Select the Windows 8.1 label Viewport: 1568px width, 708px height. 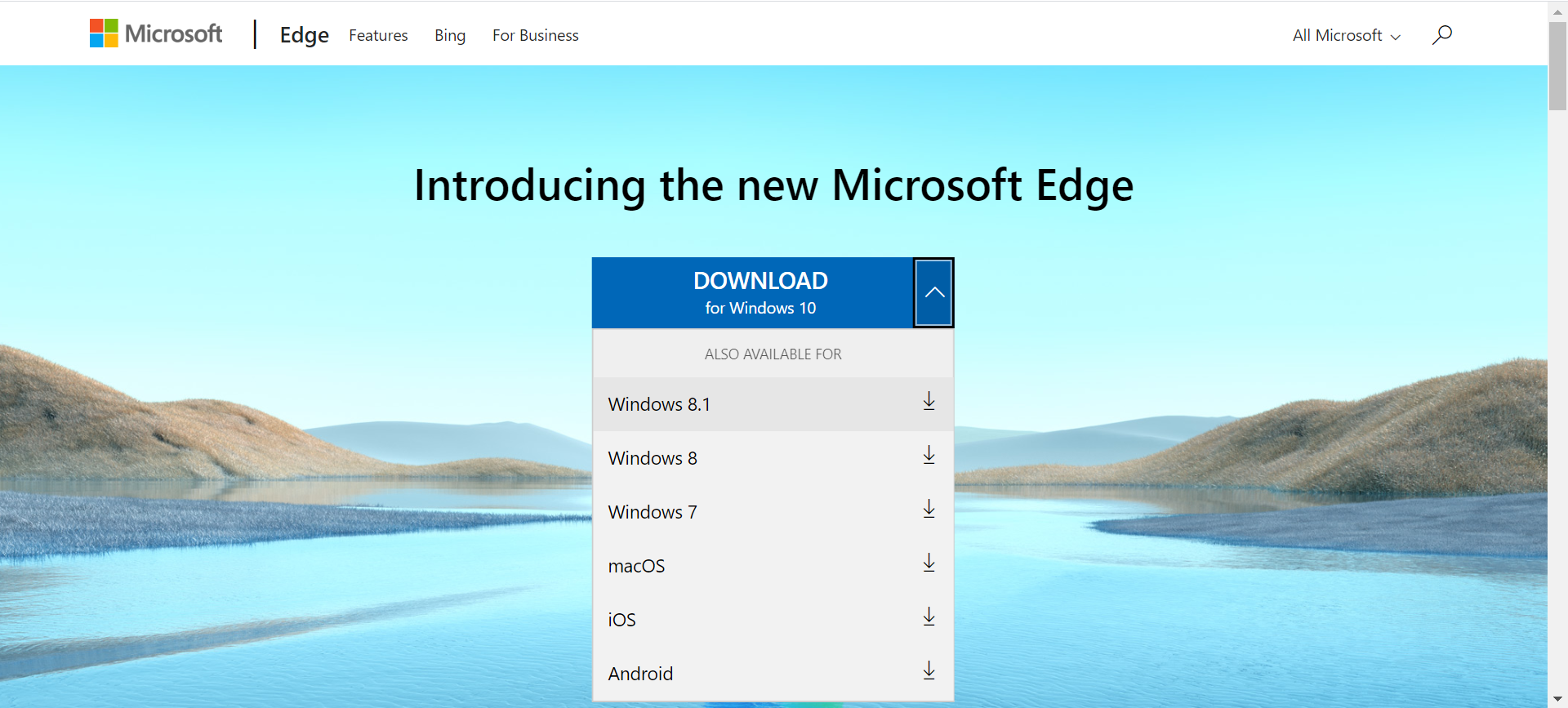[x=659, y=404]
